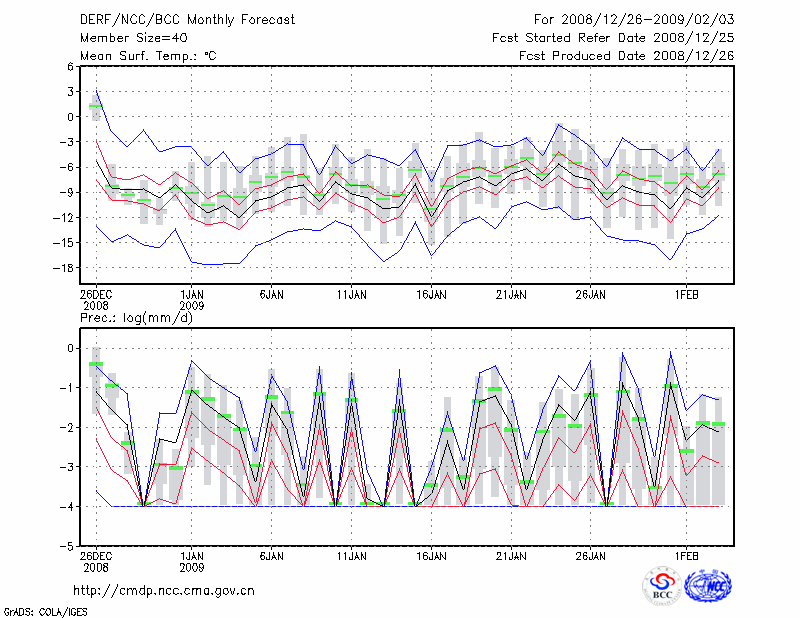Image resolution: width=800 pixels, height=618 pixels.
Task: Click 11JAN label under precipitation chart
Action: pos(351,555)
